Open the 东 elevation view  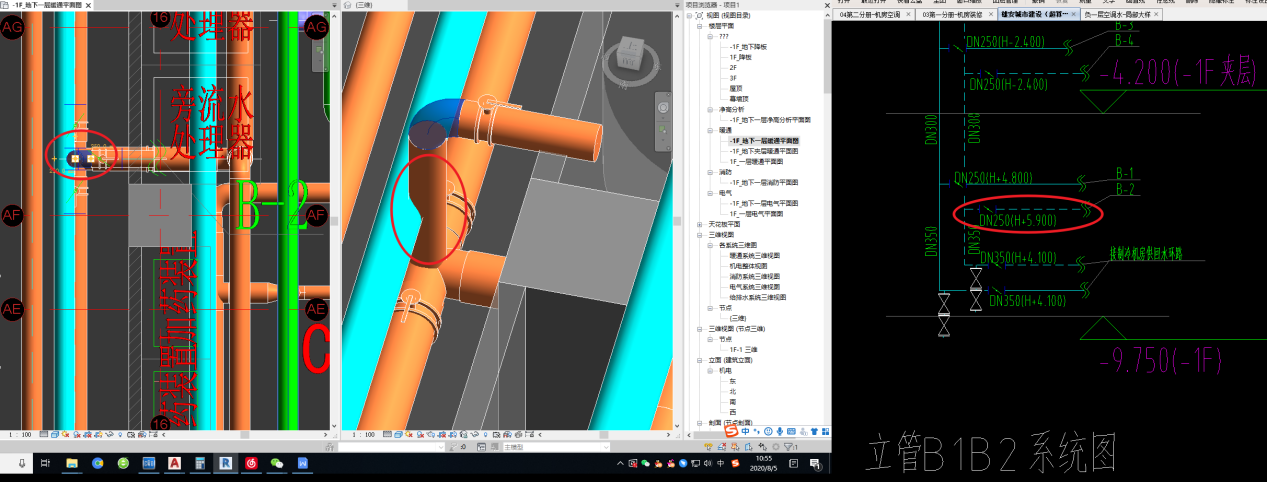pyautogui.click(x=732, y=381)
